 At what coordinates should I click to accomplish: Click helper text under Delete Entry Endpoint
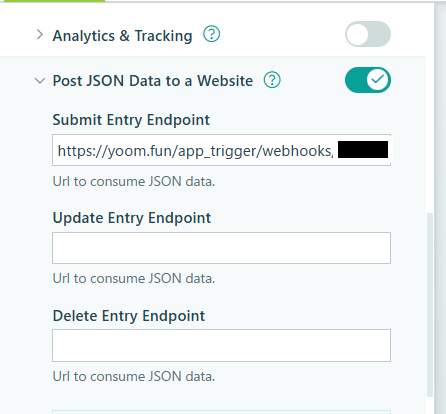click(134, 376)
